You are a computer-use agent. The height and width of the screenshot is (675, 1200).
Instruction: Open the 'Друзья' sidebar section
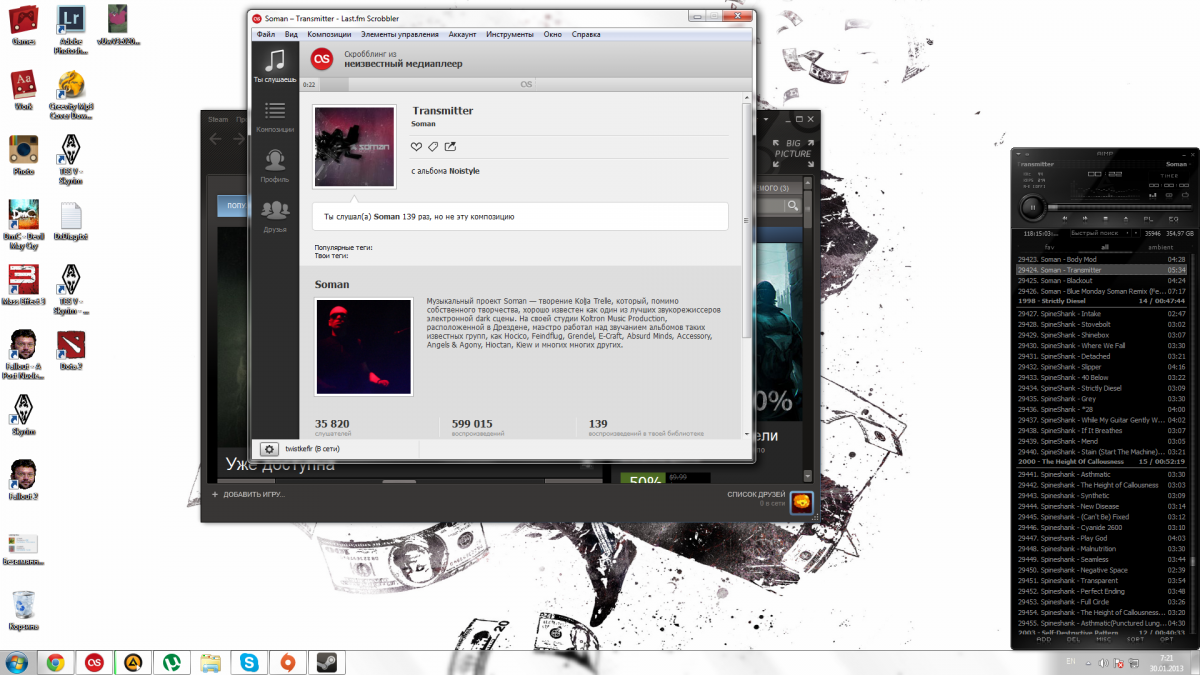[274, 215]
